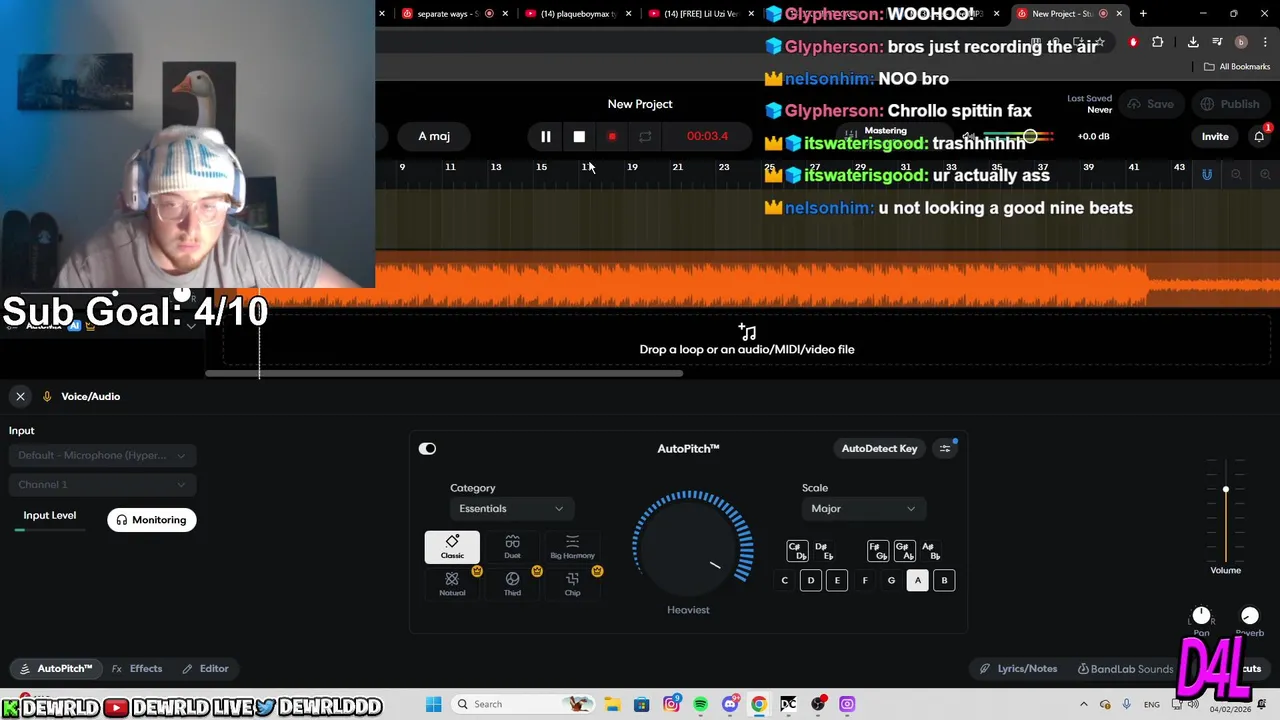Open a new browser tab

click(1143, 14)
